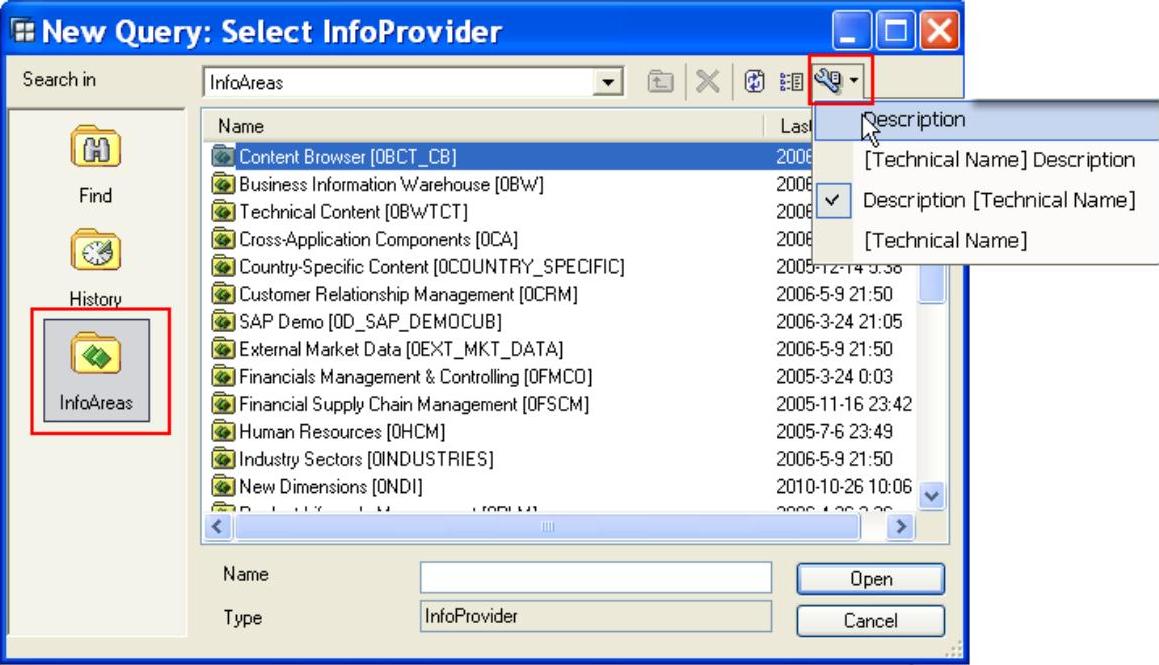
Task: Minimize the New Query dialog window
Action: [x=851, y=31]
